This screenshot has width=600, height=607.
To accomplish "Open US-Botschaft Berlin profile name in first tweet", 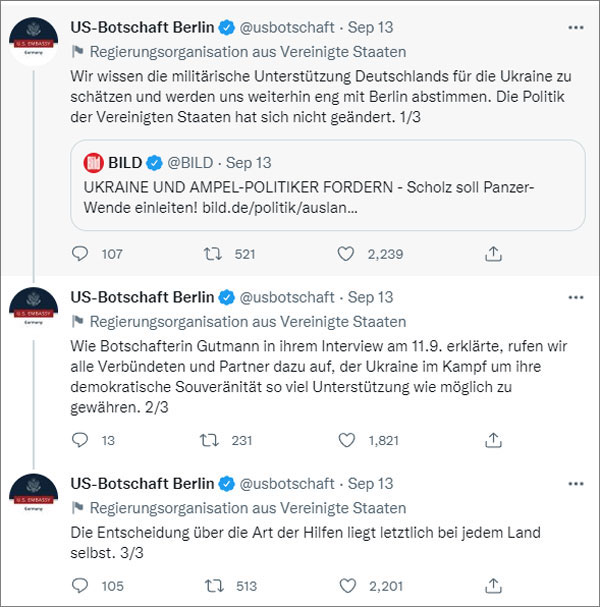I will point(142,26).
